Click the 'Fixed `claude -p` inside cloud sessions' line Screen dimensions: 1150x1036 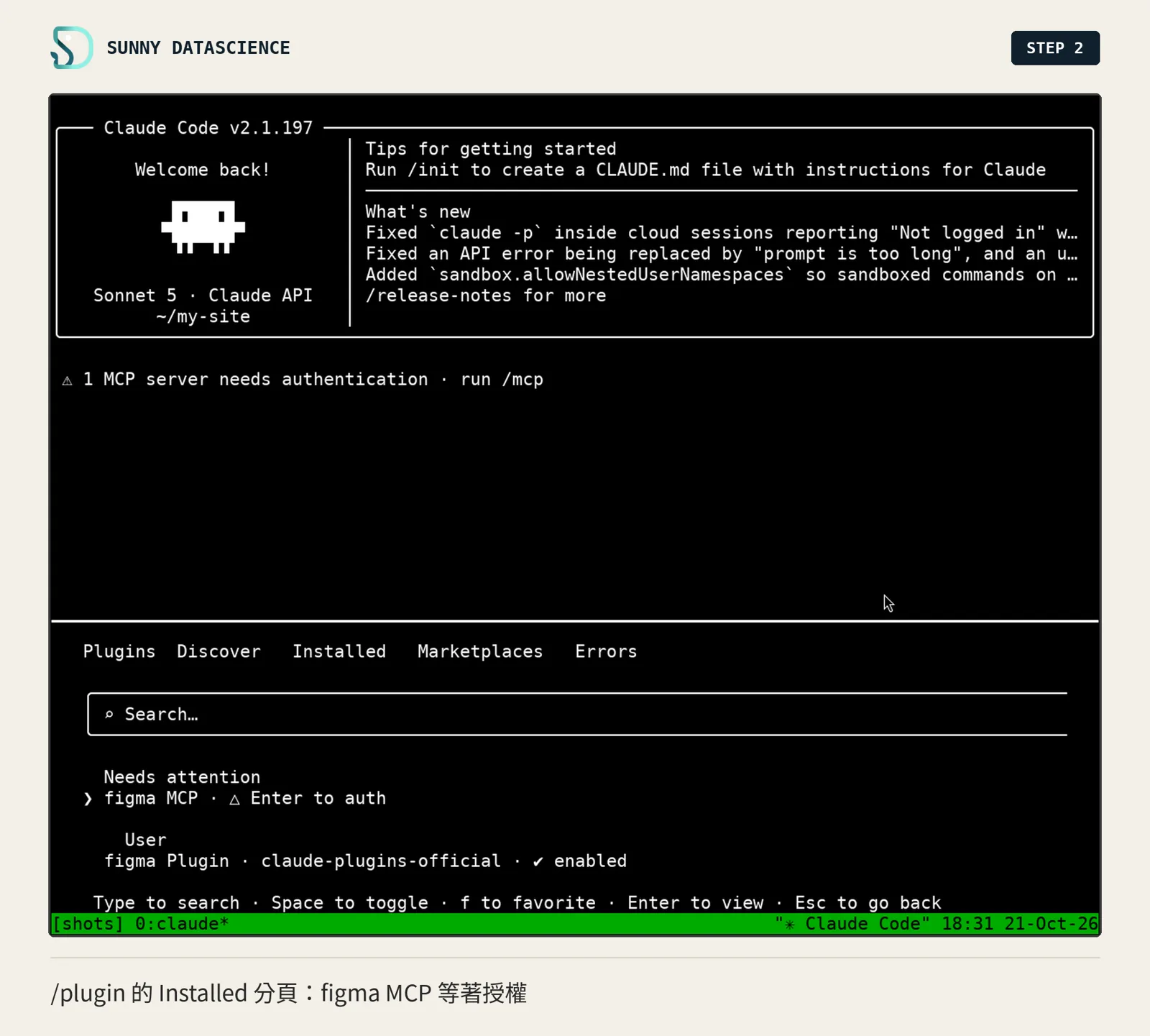722,233
